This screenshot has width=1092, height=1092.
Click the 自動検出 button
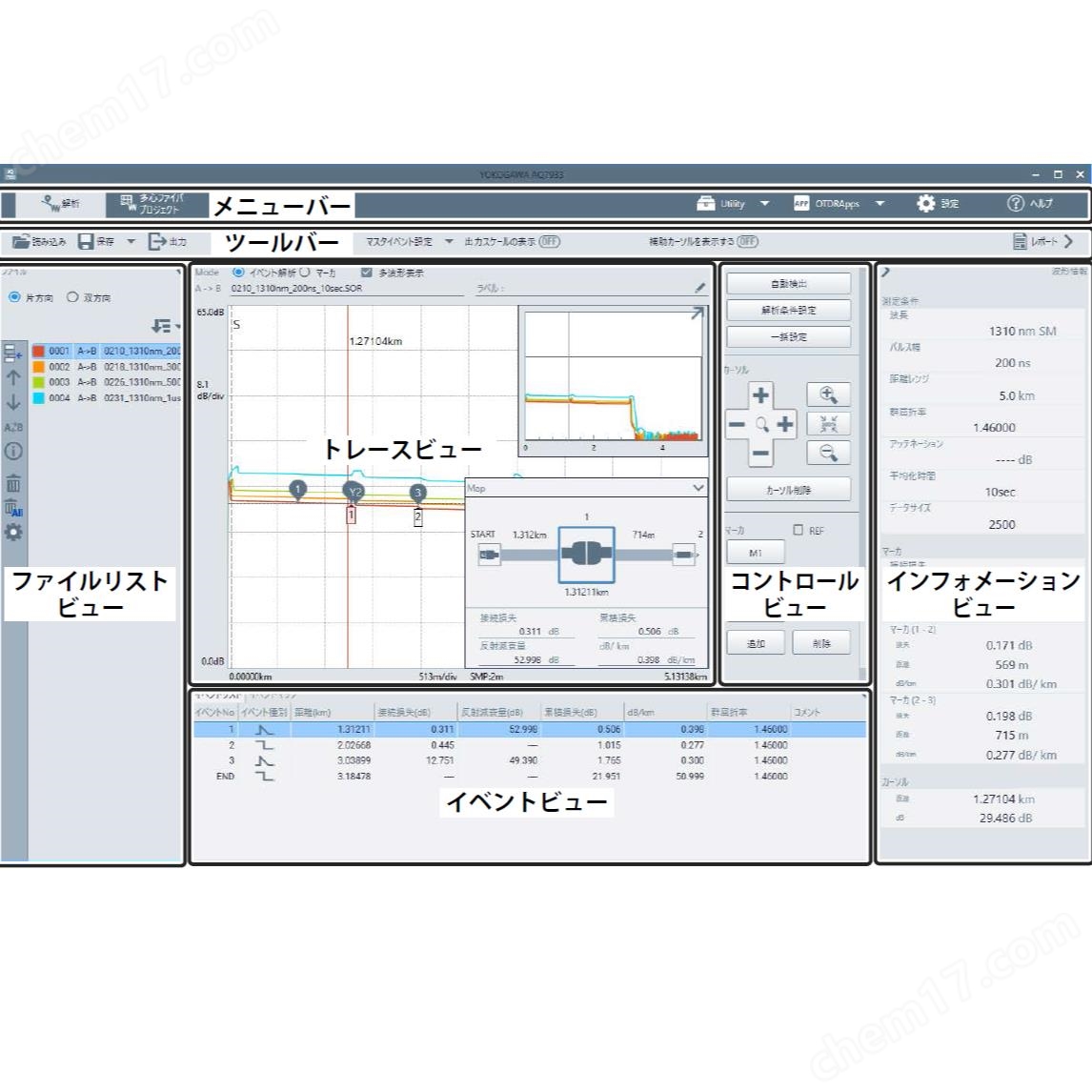pyautogui.click(x=788, y=283)
